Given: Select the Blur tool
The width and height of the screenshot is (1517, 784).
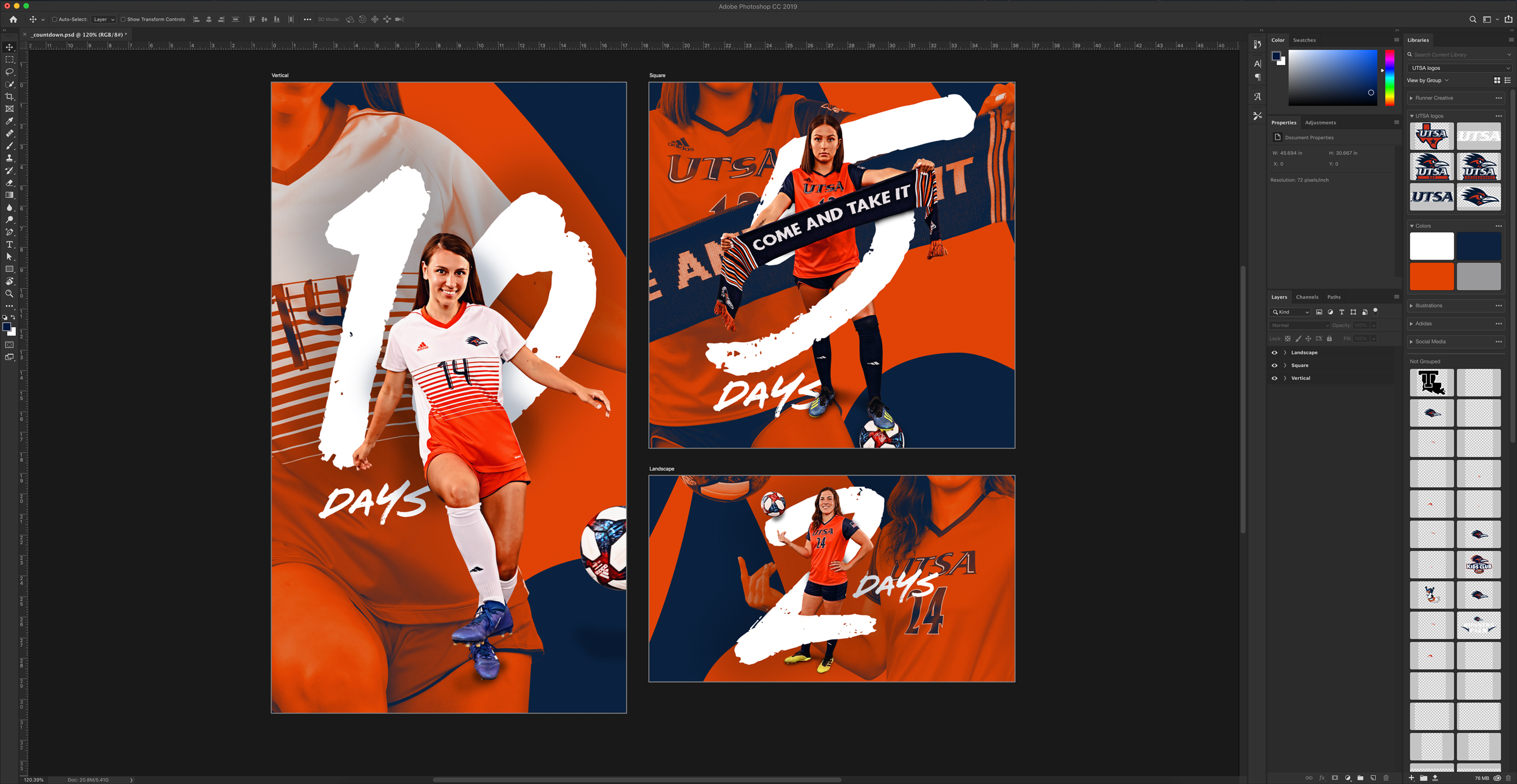Looking at the screenshot, I should pos(10,208).
